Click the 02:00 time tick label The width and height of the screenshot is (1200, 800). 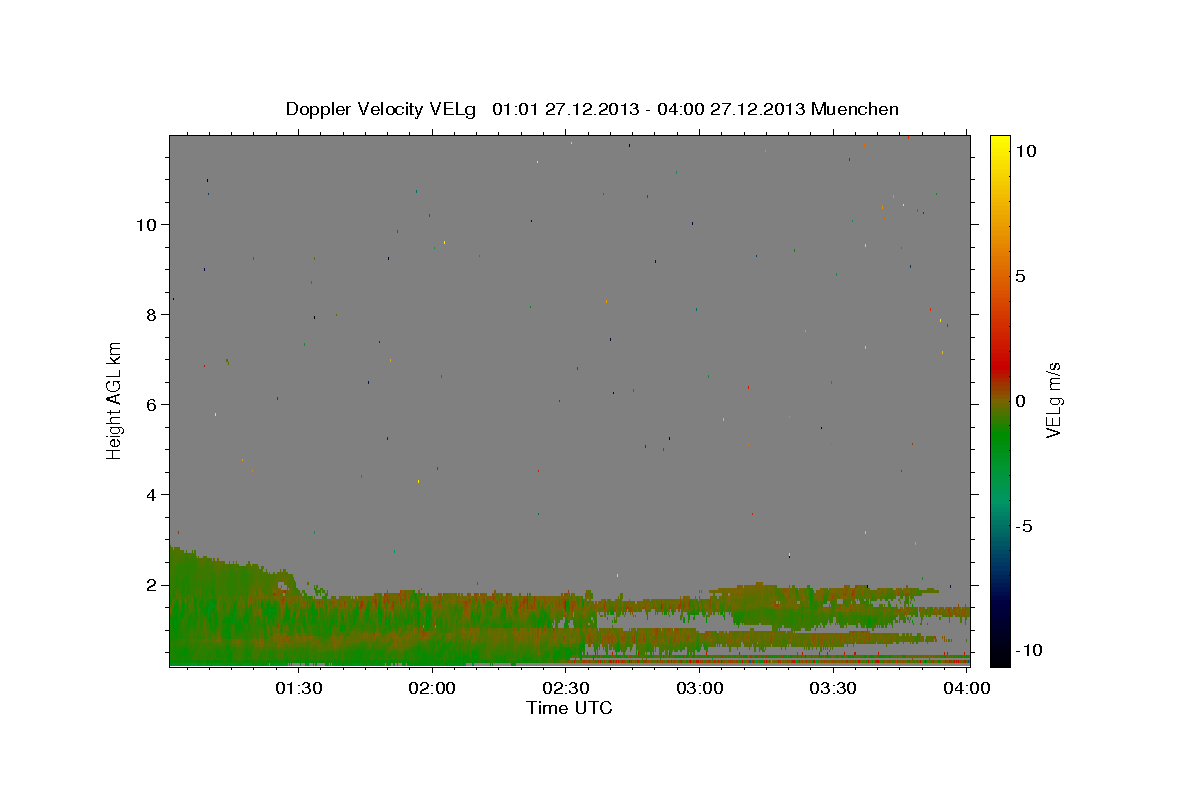433,688
